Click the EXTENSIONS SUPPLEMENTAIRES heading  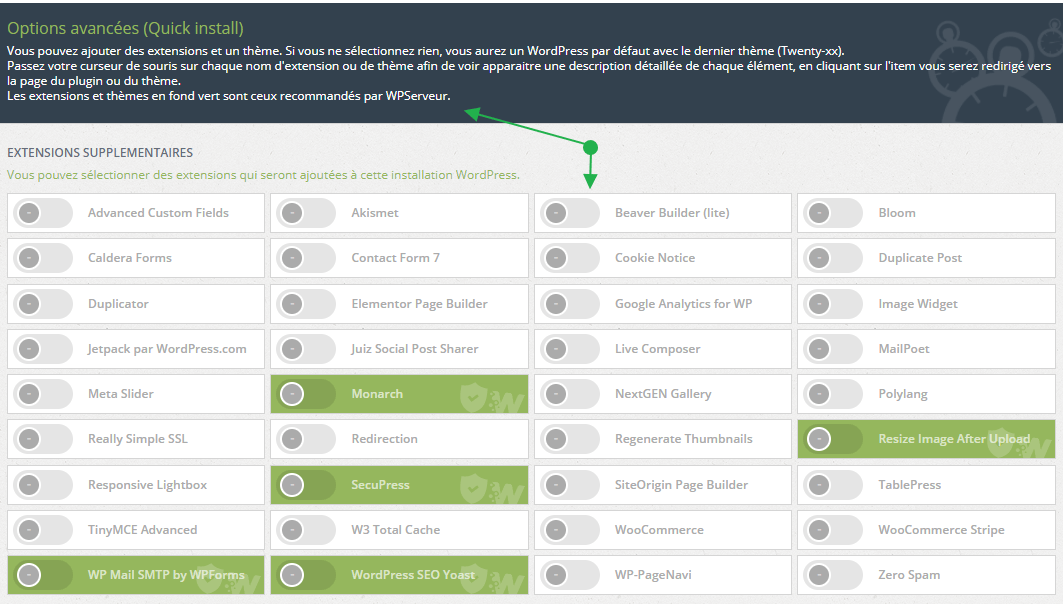point(100,153)
